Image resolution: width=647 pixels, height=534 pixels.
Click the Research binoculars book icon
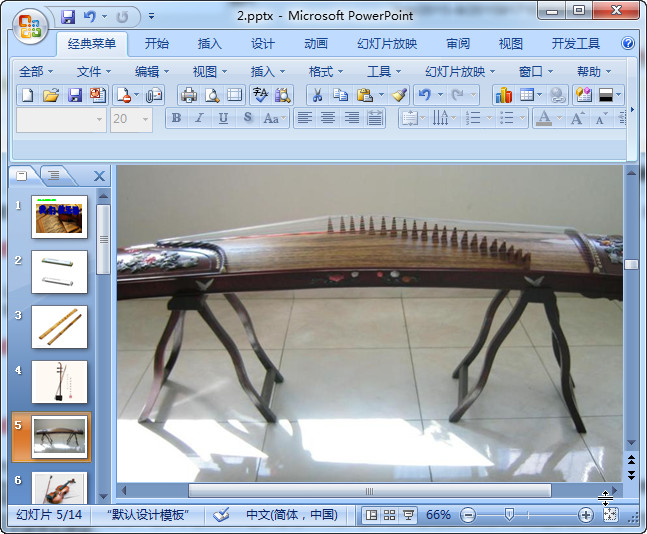coord(283,96)
